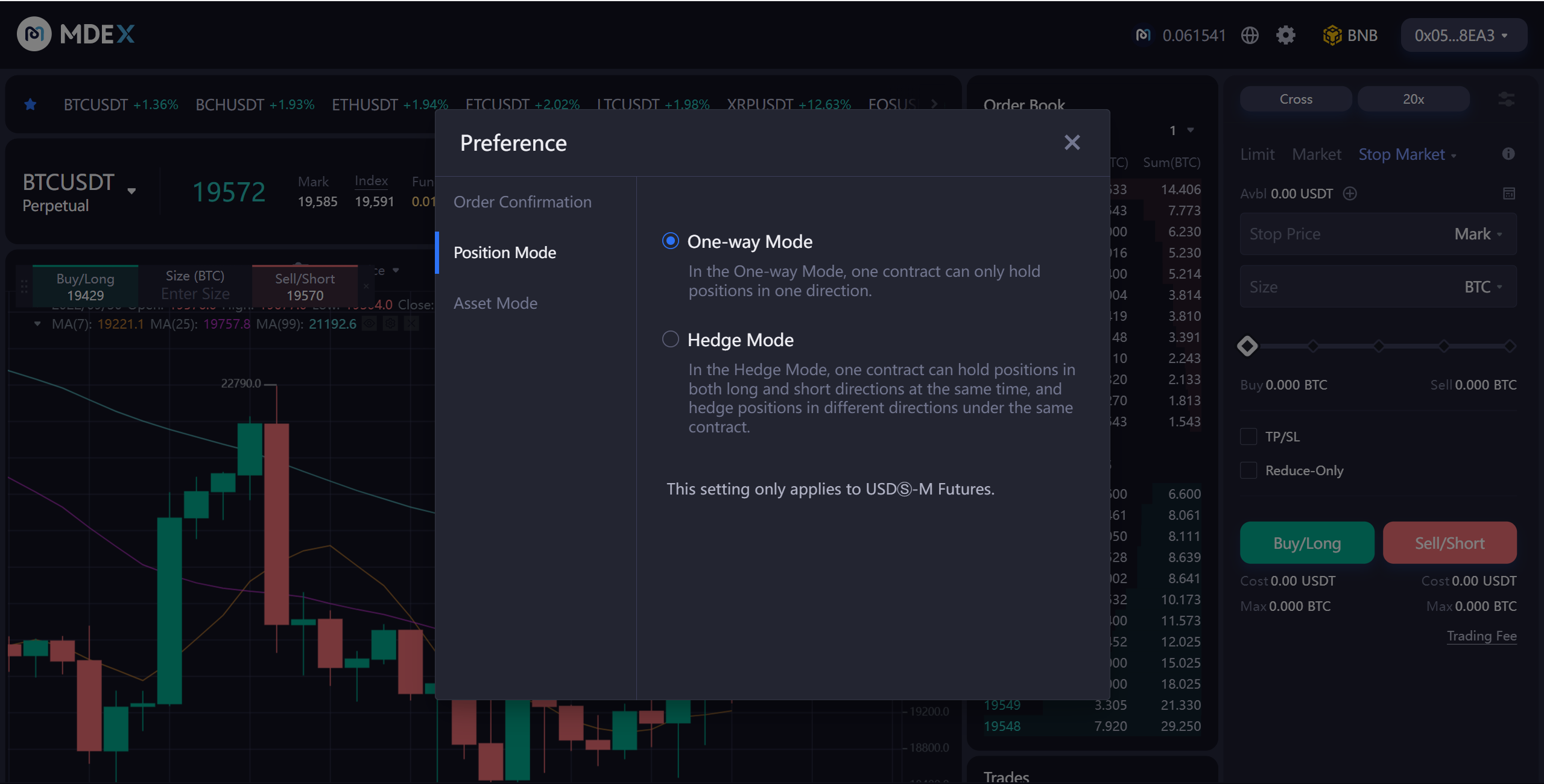Click the Trading Fee link
1544x784 pixels.
point(1481,636)
